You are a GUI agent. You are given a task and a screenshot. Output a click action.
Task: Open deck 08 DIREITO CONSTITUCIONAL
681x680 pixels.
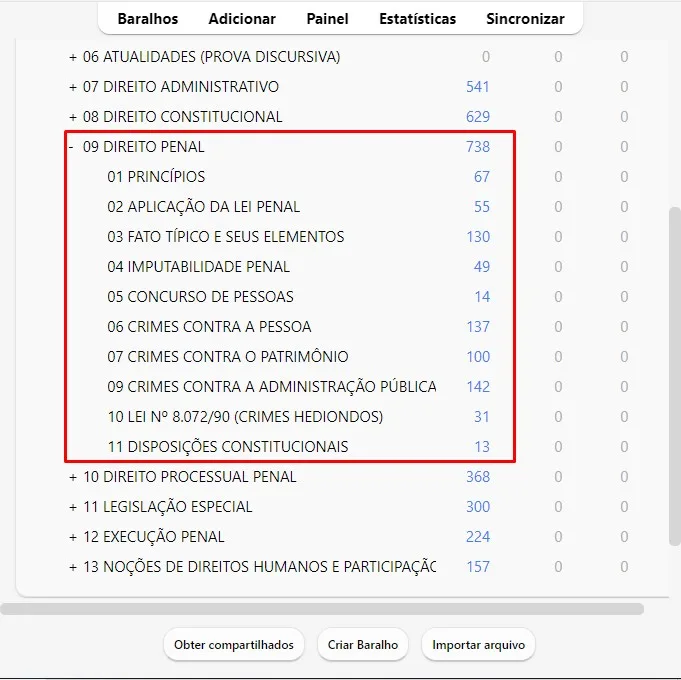(x=182, y=117)
